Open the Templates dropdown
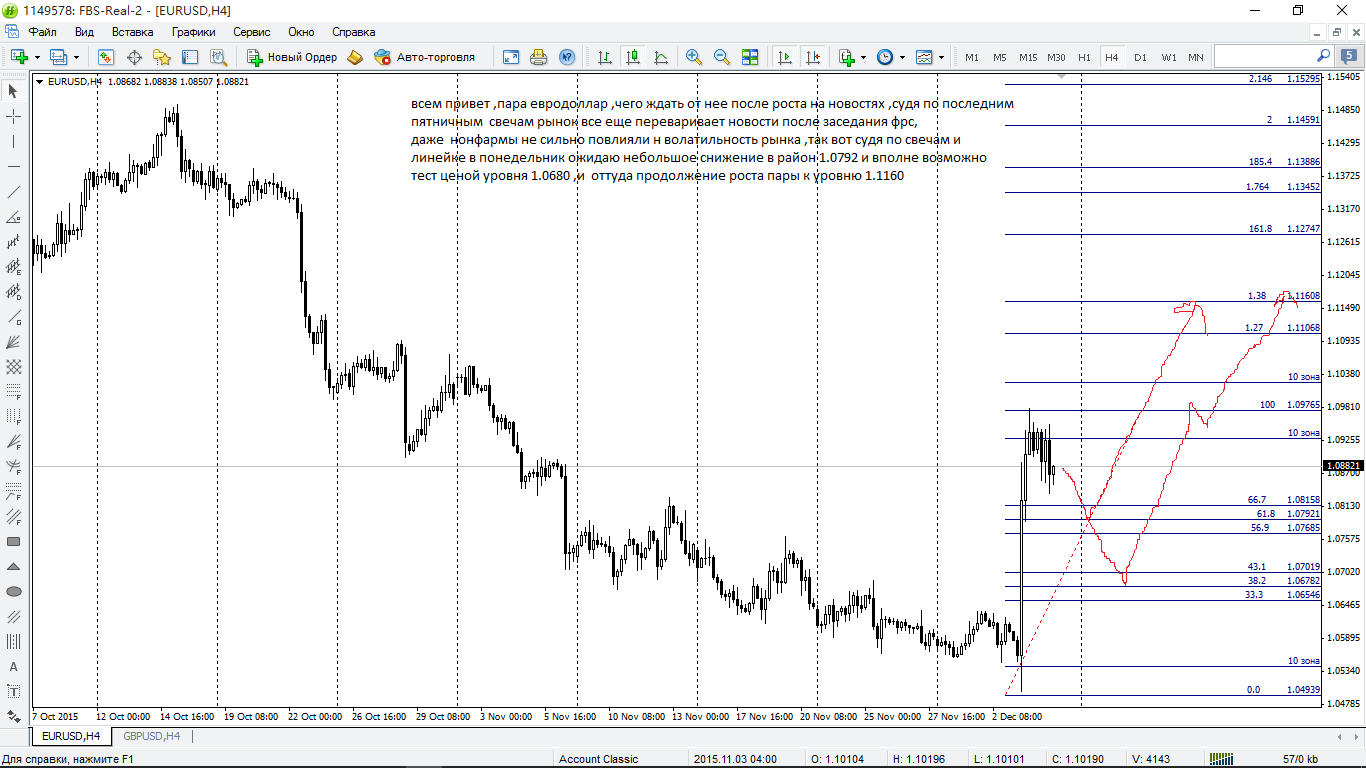 pyautogui.click(x=929, y=57)
